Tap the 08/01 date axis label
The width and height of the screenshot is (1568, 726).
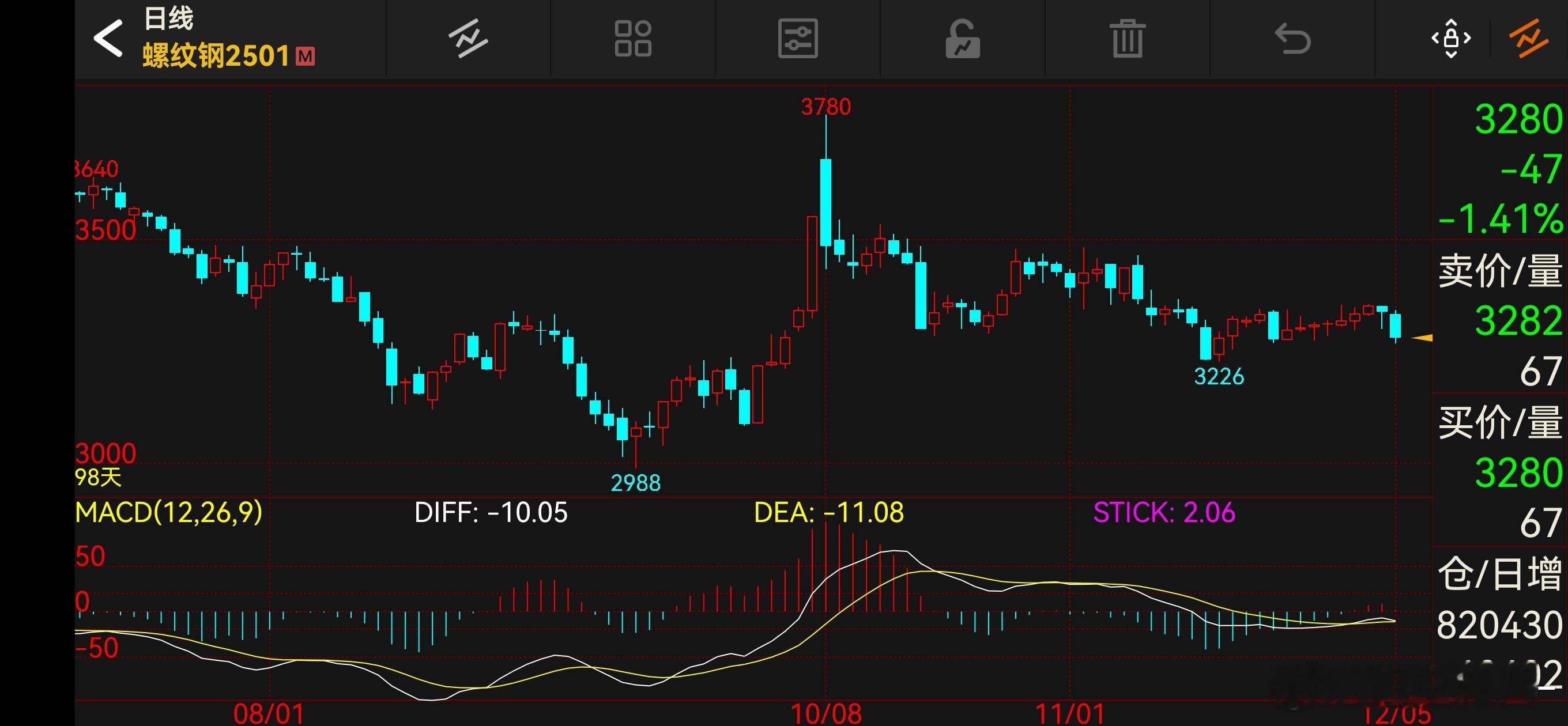pyautogui.click(x=269, y=714)
